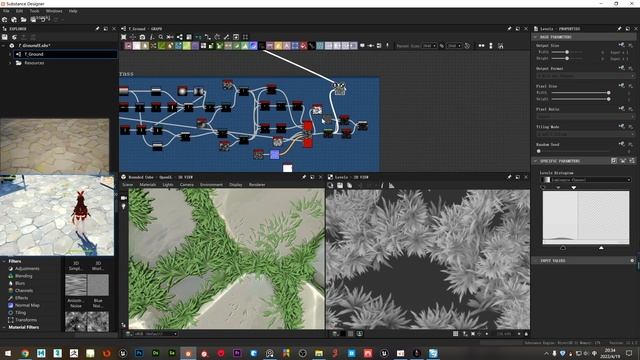Collapse Specific Parameters section
This screenshot has width=640, height=360.
click(x=535, y=161)
